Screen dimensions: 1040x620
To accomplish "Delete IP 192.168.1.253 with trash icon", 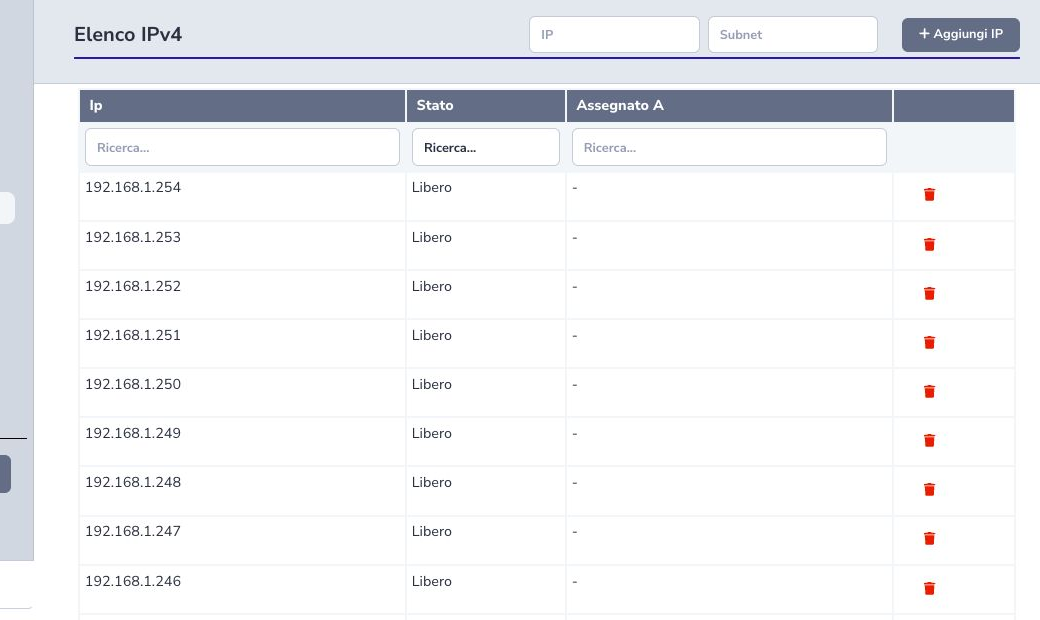I will 929,244.
